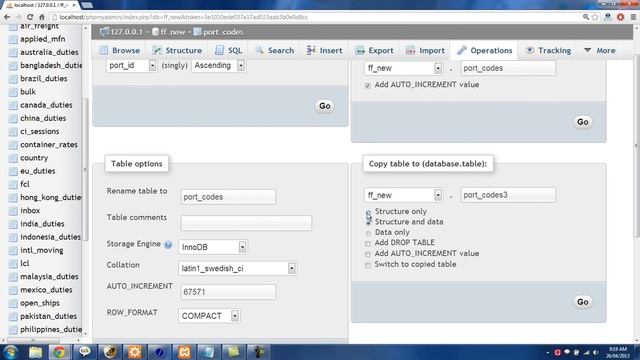Bookmark page with star icon
Viewport: 640px width, 360px height.
click(595, 17)
